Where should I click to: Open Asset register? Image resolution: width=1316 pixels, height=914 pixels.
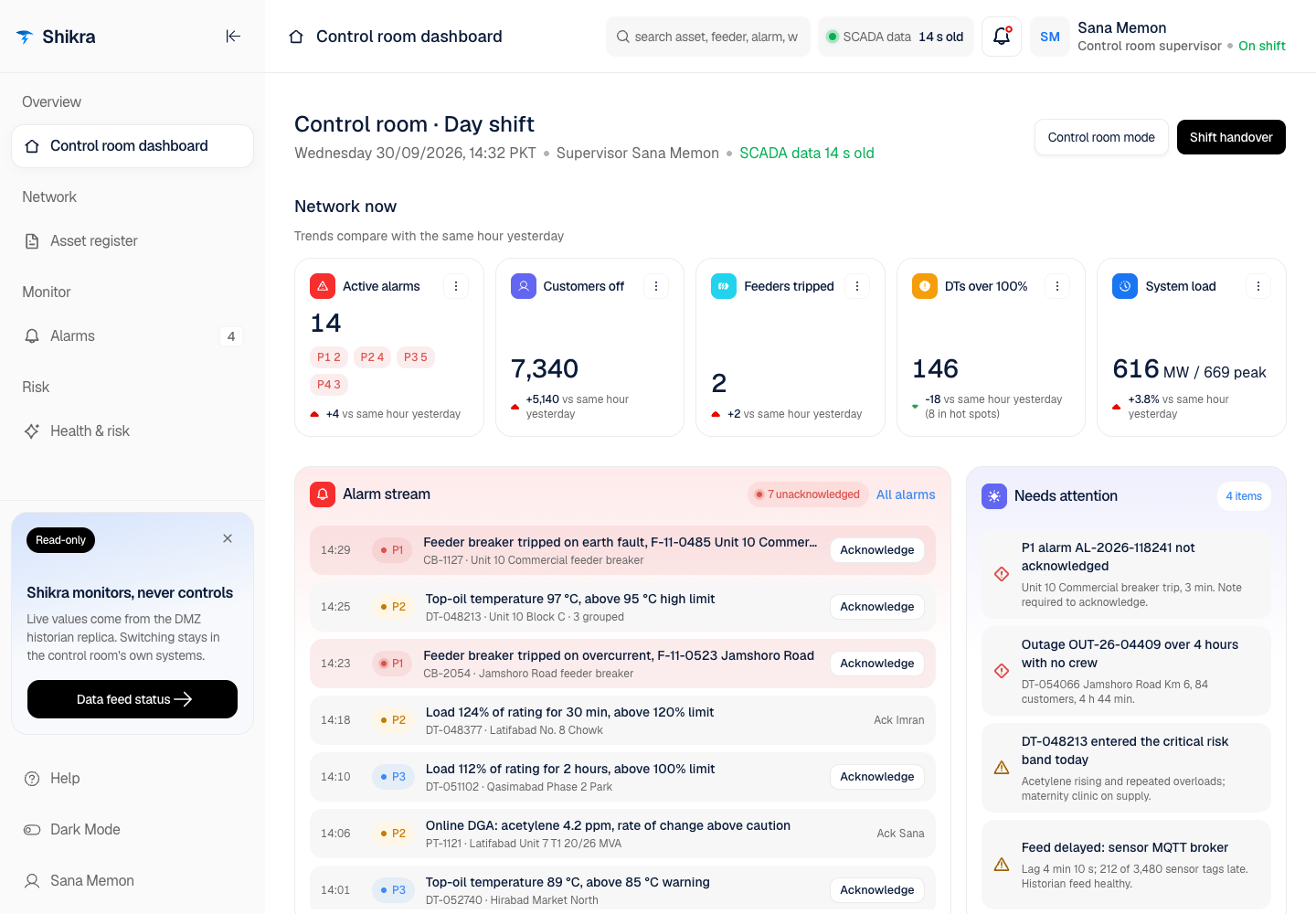(x=133, y=241)
